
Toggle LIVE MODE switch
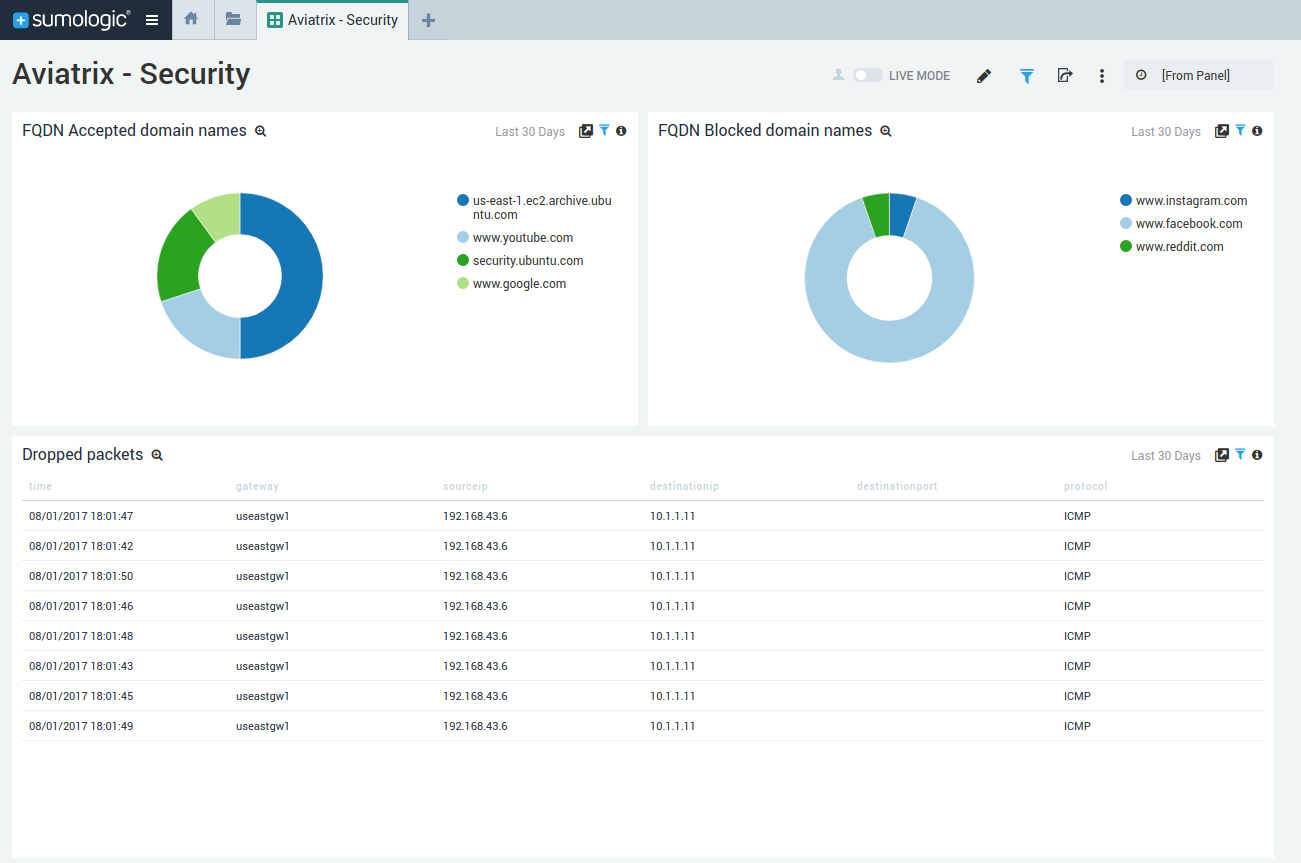867,75
